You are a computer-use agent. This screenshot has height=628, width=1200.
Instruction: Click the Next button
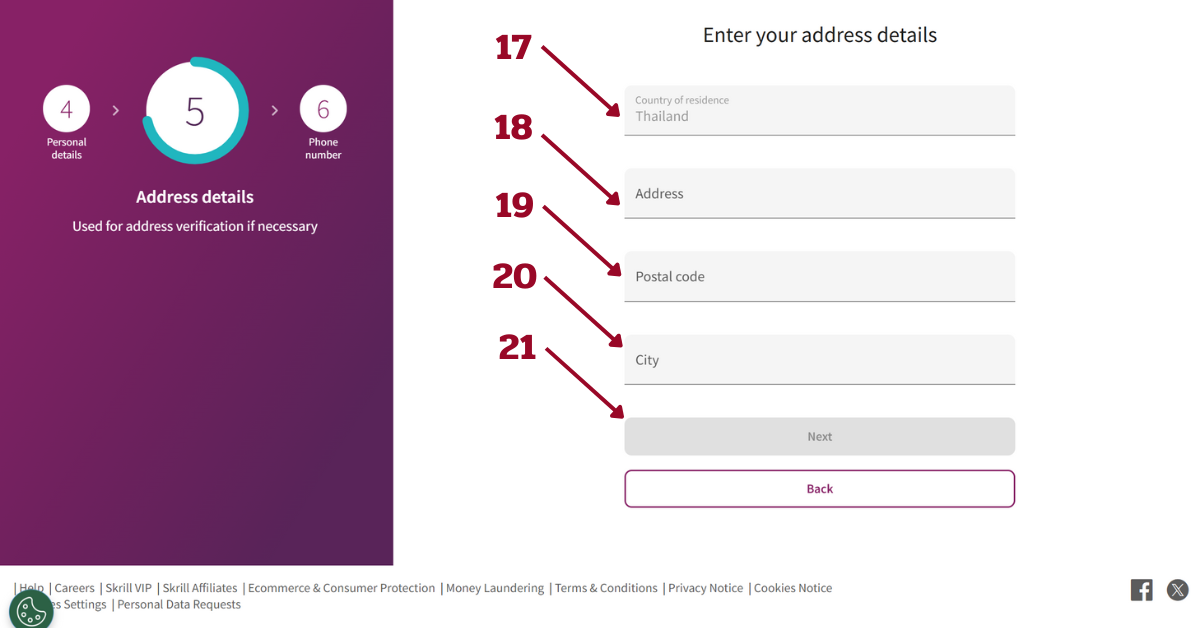point(820,436)
